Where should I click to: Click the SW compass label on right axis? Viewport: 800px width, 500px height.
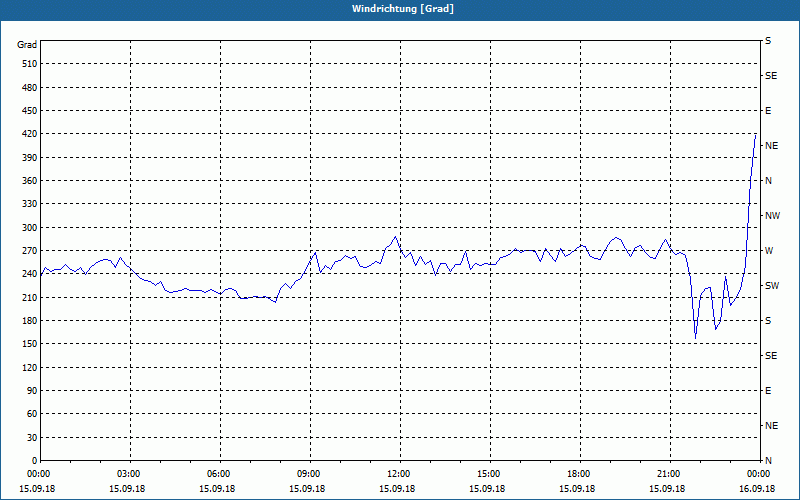tap(772, 286)
